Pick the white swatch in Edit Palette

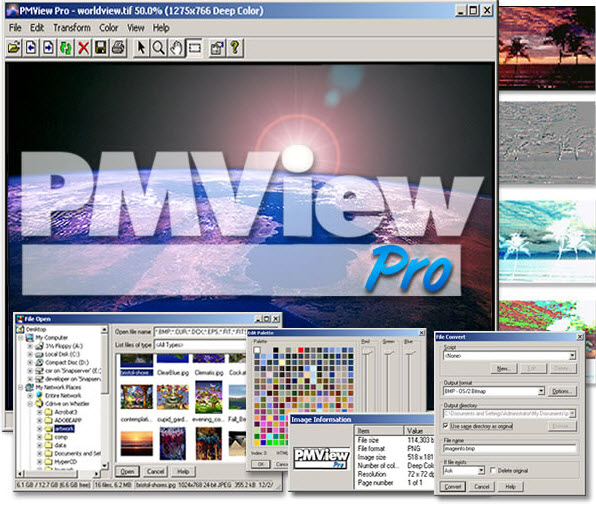click(x=257, y=350)
